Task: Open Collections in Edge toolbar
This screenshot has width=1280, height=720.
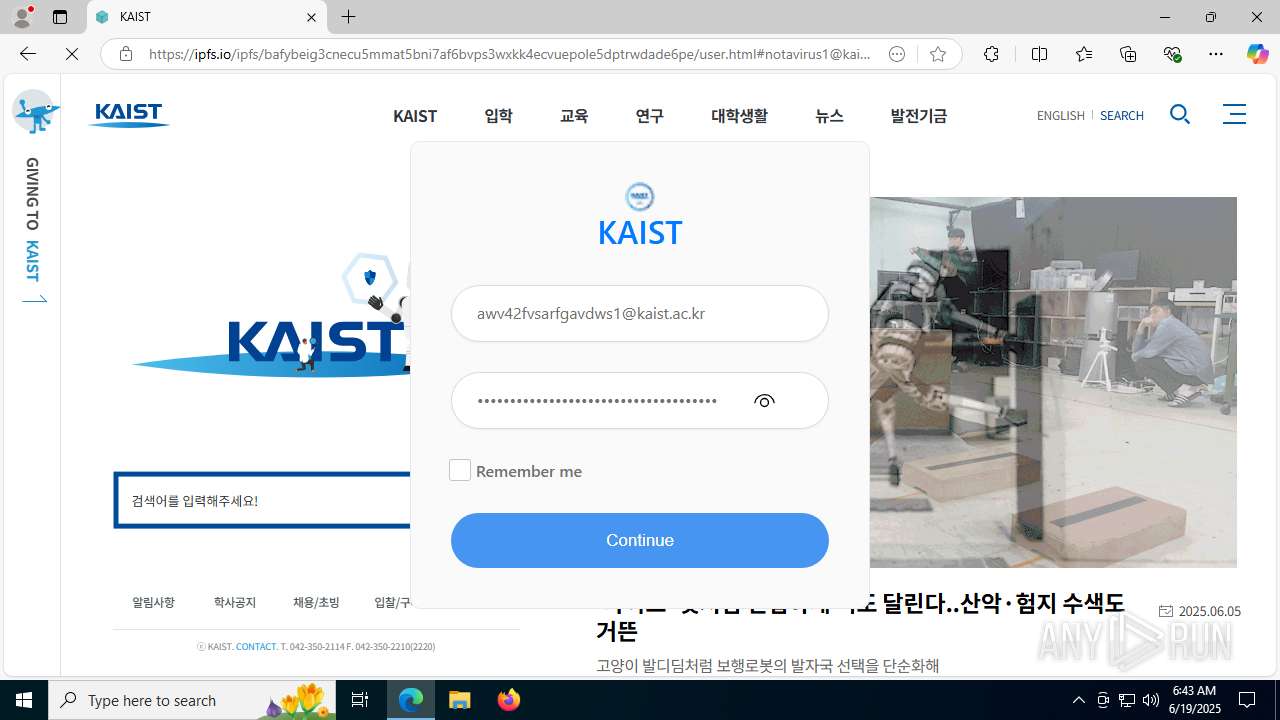Action: [x=1128, y=54]
